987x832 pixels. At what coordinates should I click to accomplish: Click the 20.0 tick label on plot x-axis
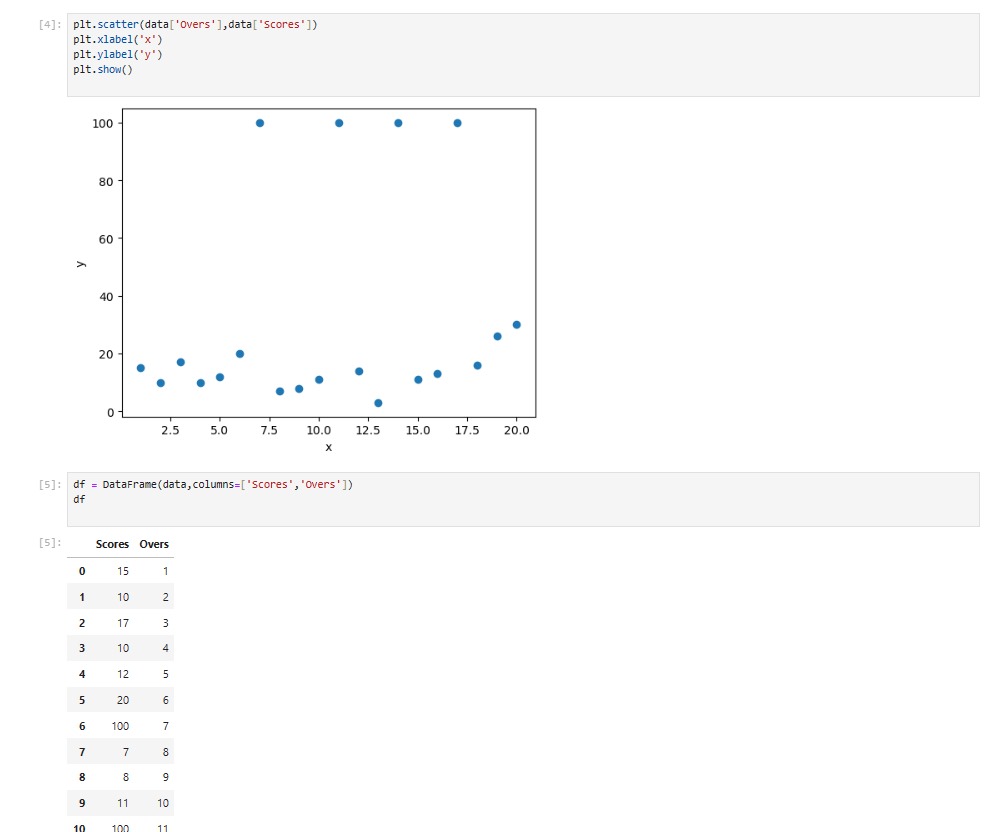click(x=517, y=430)
